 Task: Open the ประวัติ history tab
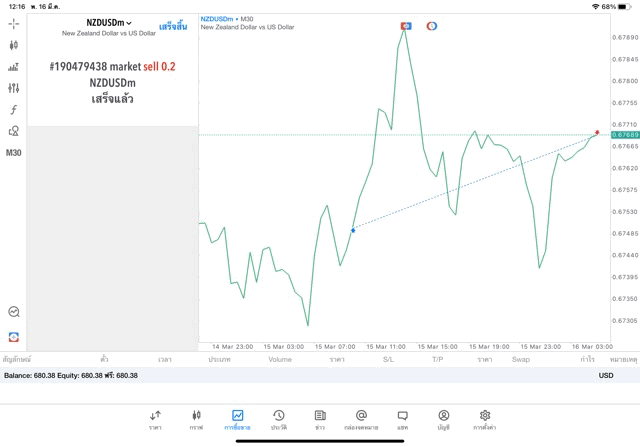pyautogui.click(x=279, y=420)
